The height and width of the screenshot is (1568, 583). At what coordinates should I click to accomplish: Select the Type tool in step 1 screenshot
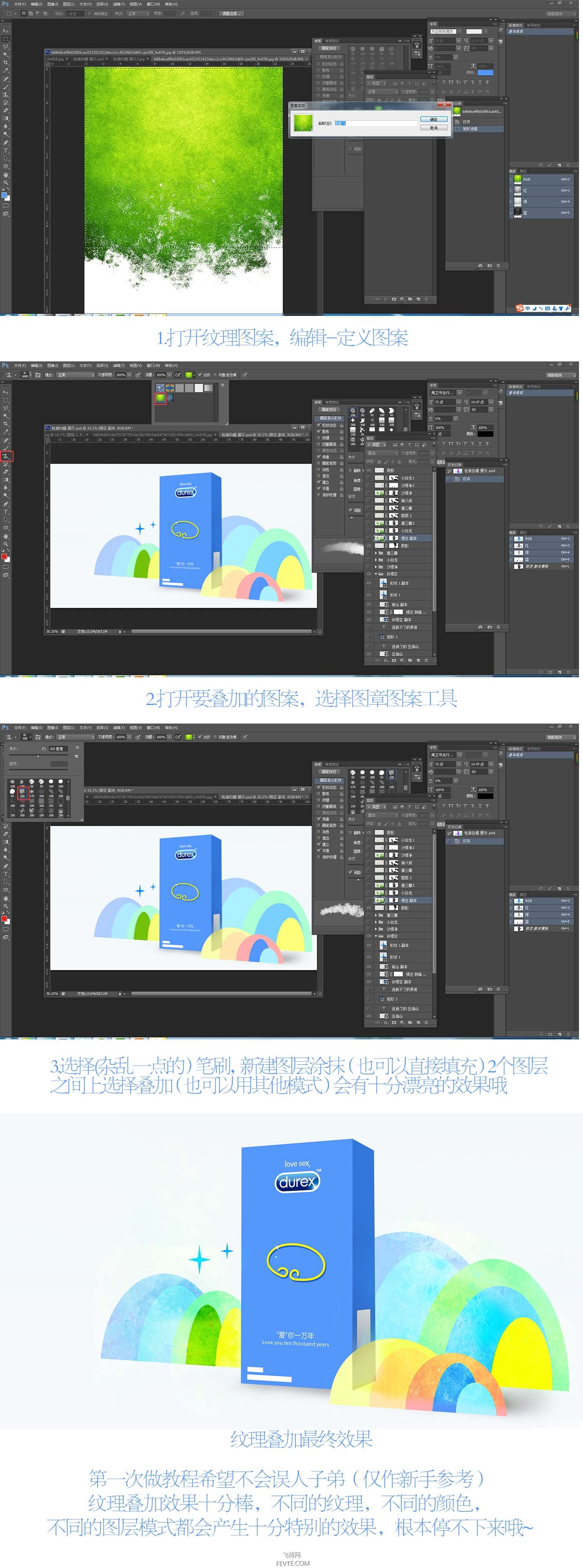point(6,150)
